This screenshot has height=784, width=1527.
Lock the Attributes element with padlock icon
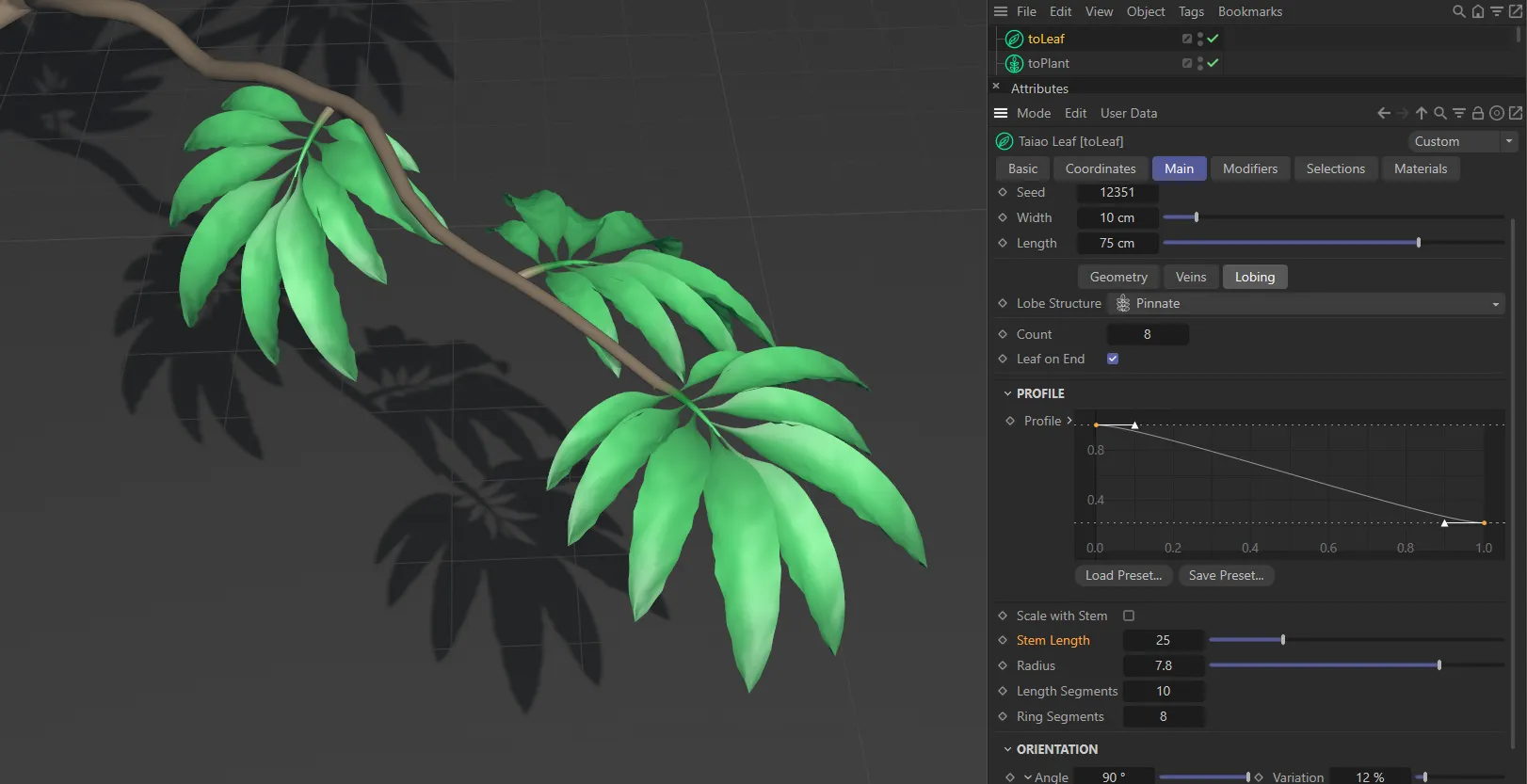1478,113
